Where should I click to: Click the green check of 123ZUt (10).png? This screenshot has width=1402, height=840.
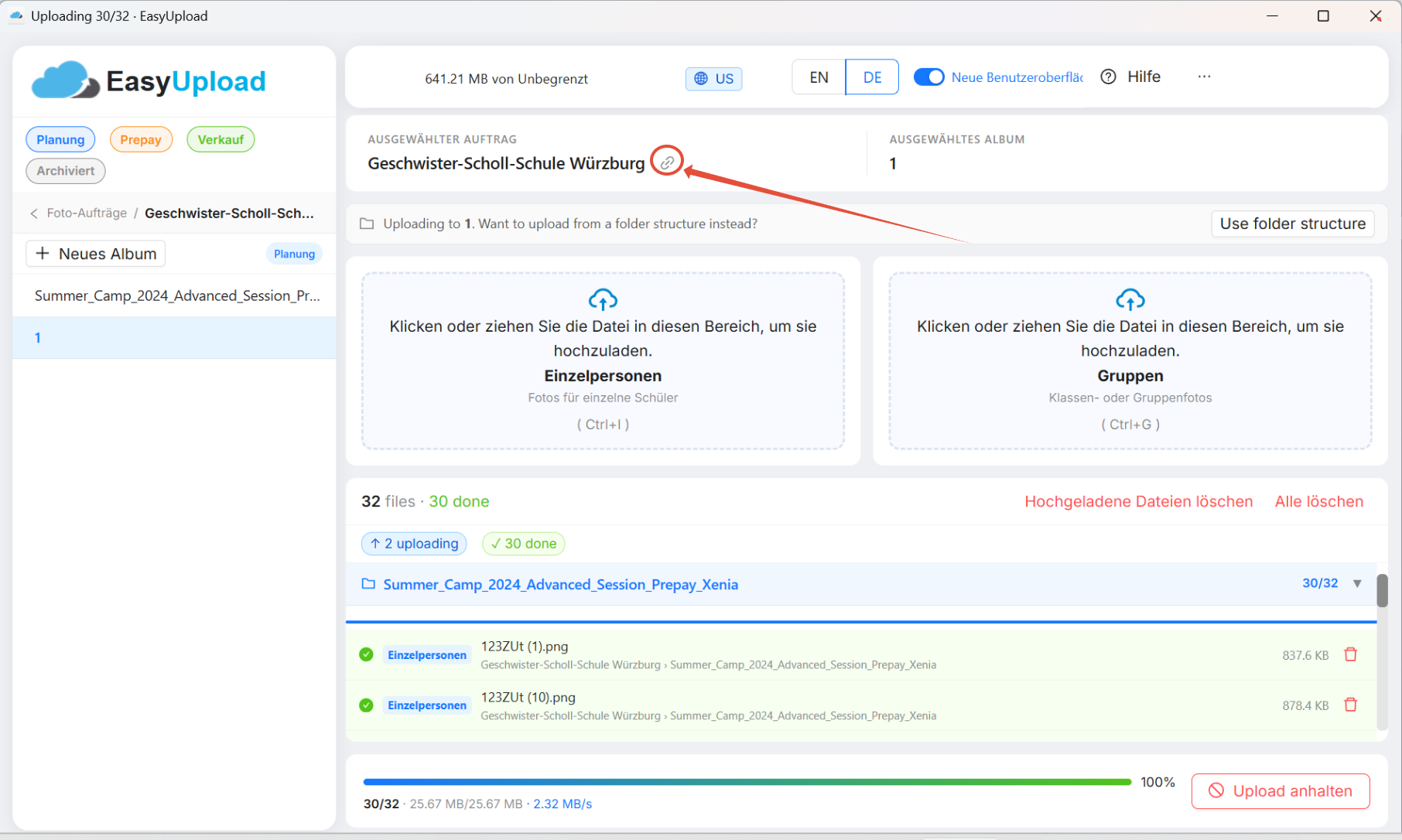point(367,705)
